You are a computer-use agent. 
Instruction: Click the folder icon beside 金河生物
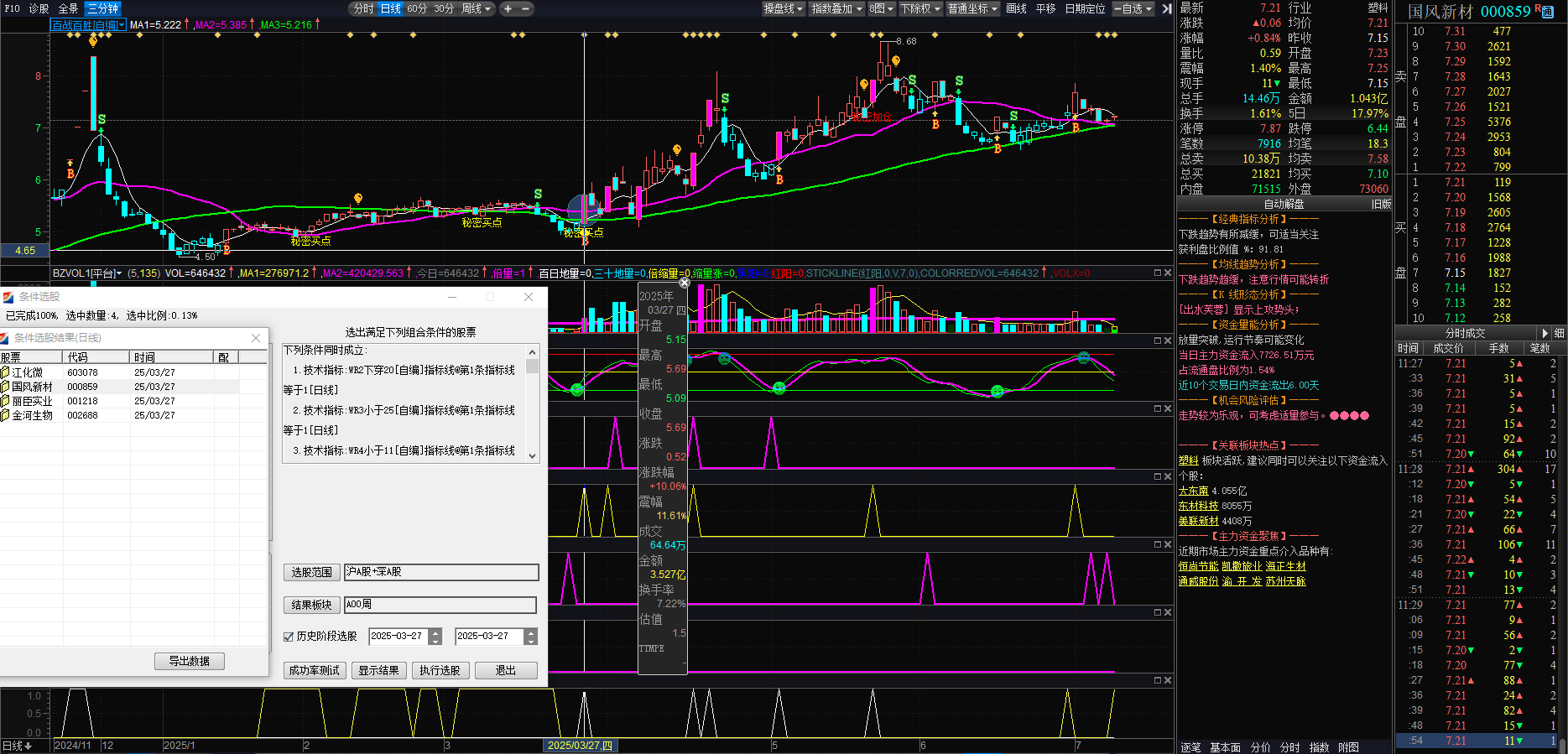5,415
